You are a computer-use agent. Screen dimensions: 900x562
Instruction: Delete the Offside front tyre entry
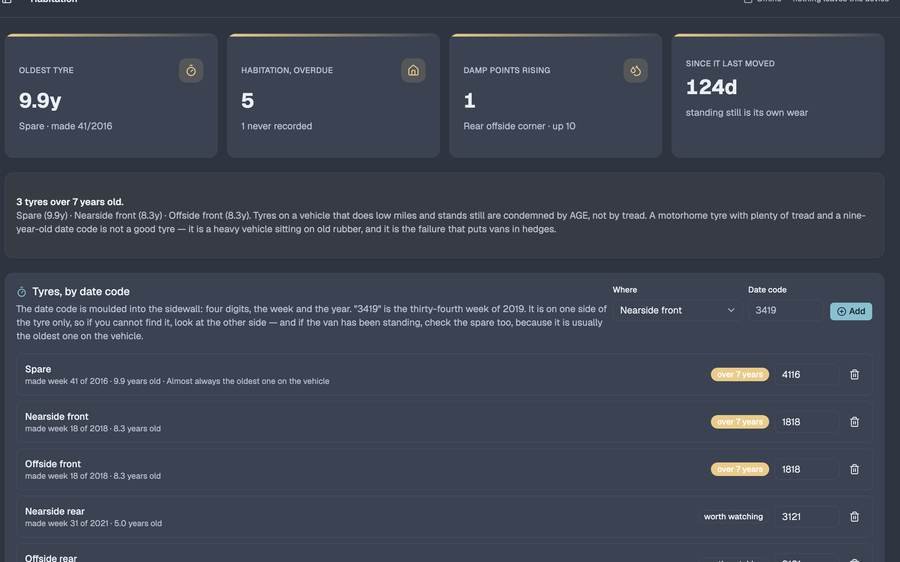tap(854, 469)
